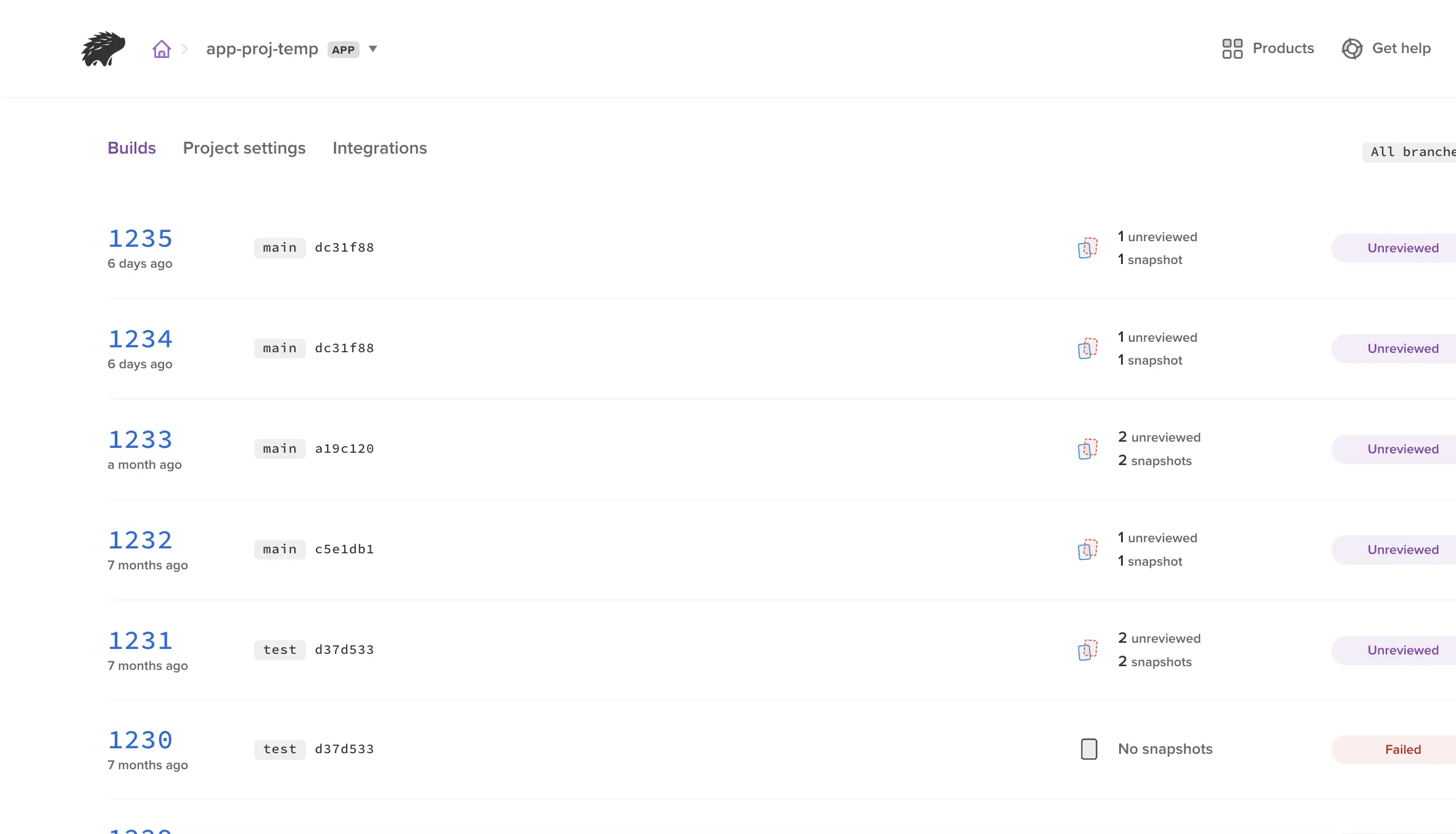Click snapshot diff icon for build 1232
This screenshot has height=834, width=1456.
pyautogui.click(x=1088, y=550)
